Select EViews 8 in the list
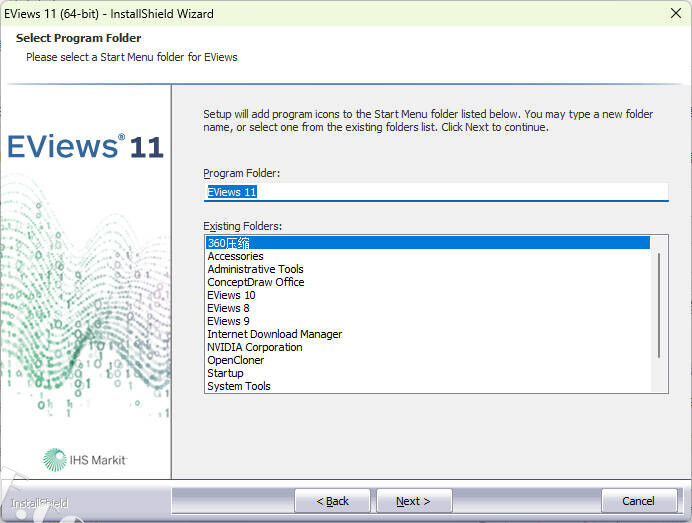This screenshot has height=523, width=692. (228, 308)
